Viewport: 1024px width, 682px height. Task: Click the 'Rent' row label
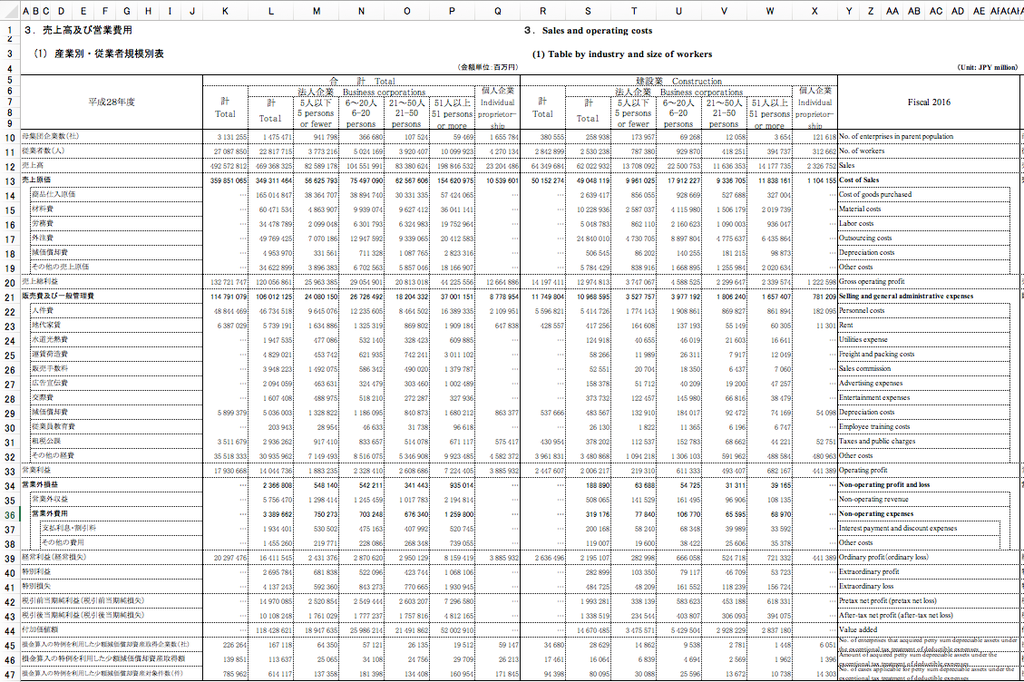coord(846,325)
